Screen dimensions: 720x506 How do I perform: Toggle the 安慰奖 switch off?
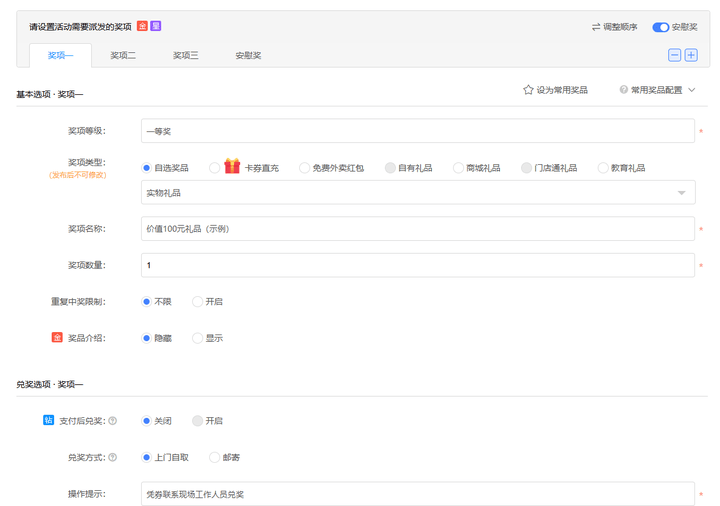pyautogui.click(x=660, y=27)
